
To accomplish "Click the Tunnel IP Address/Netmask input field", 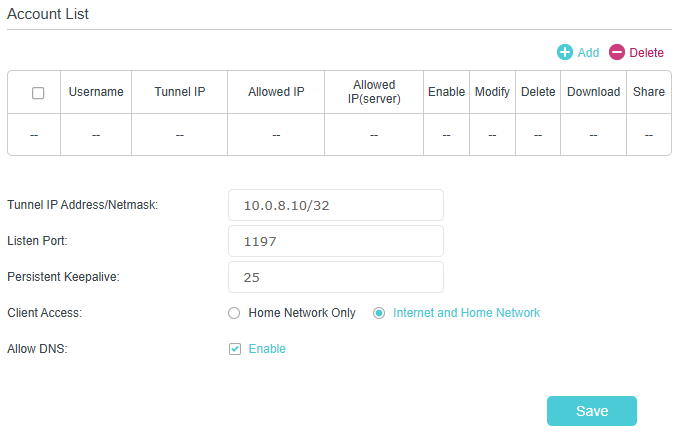I will [x=336, y=205].
